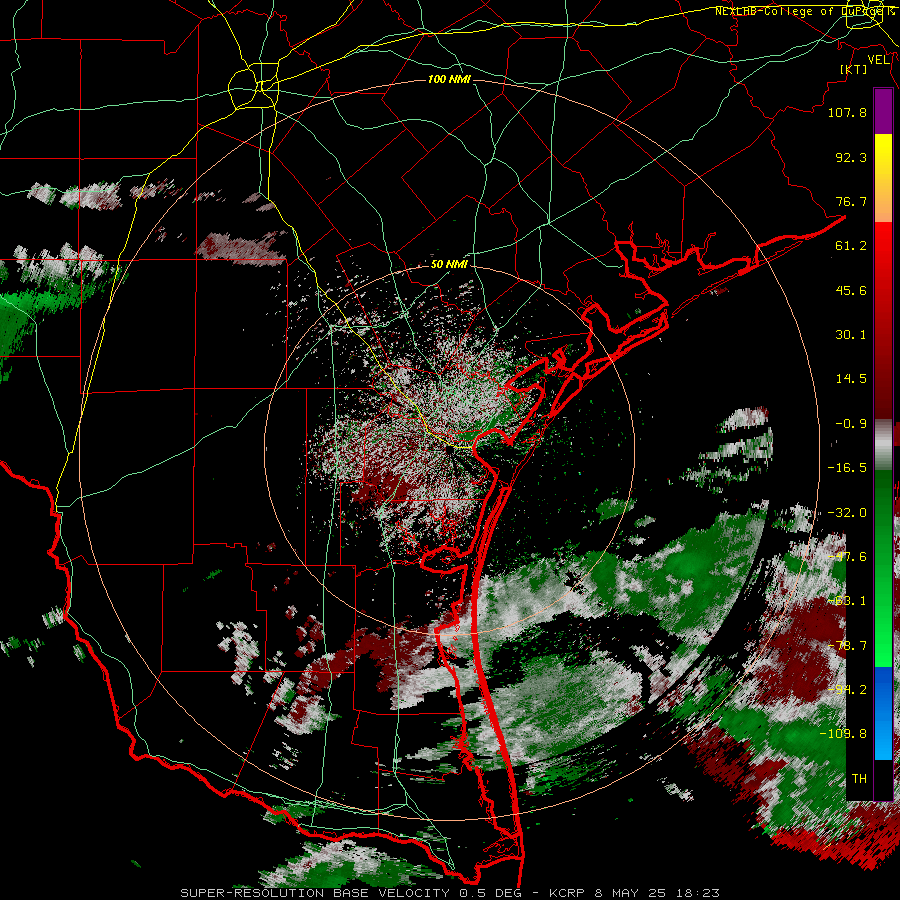
Task: Click the 107.8 scale value
Action: (847, 112)
